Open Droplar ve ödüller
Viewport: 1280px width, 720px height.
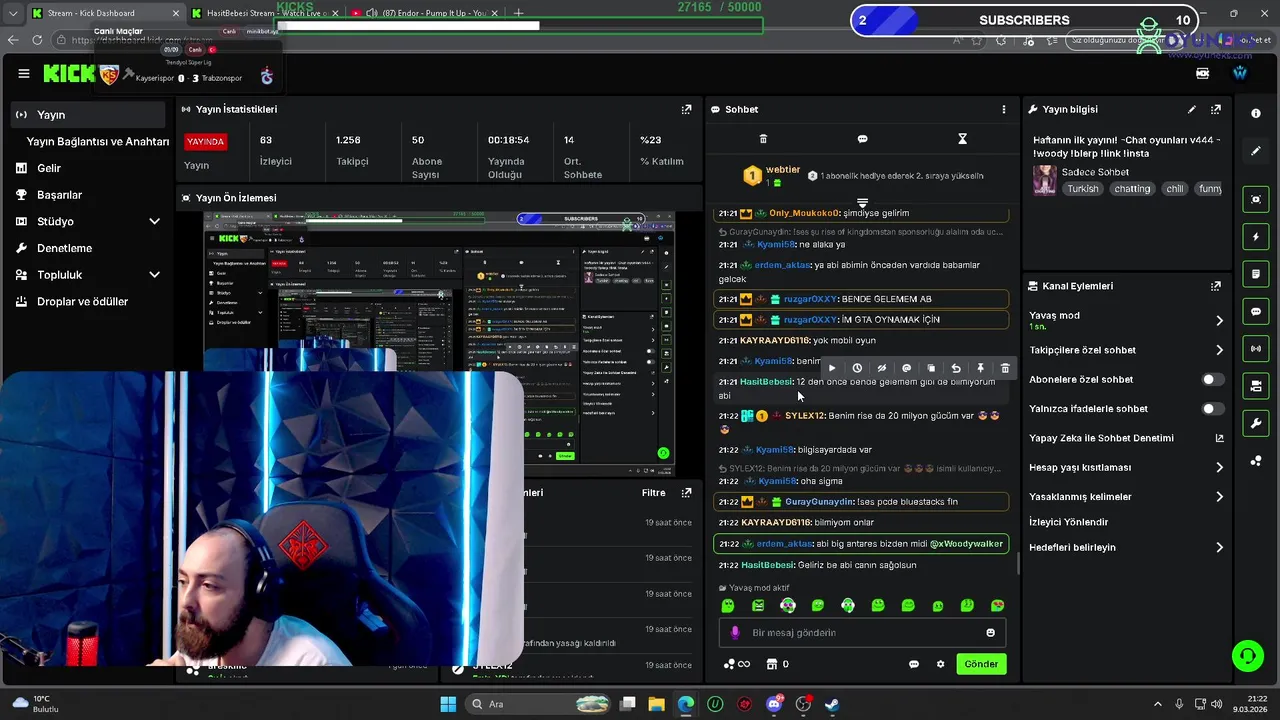[x=82, y=302]
